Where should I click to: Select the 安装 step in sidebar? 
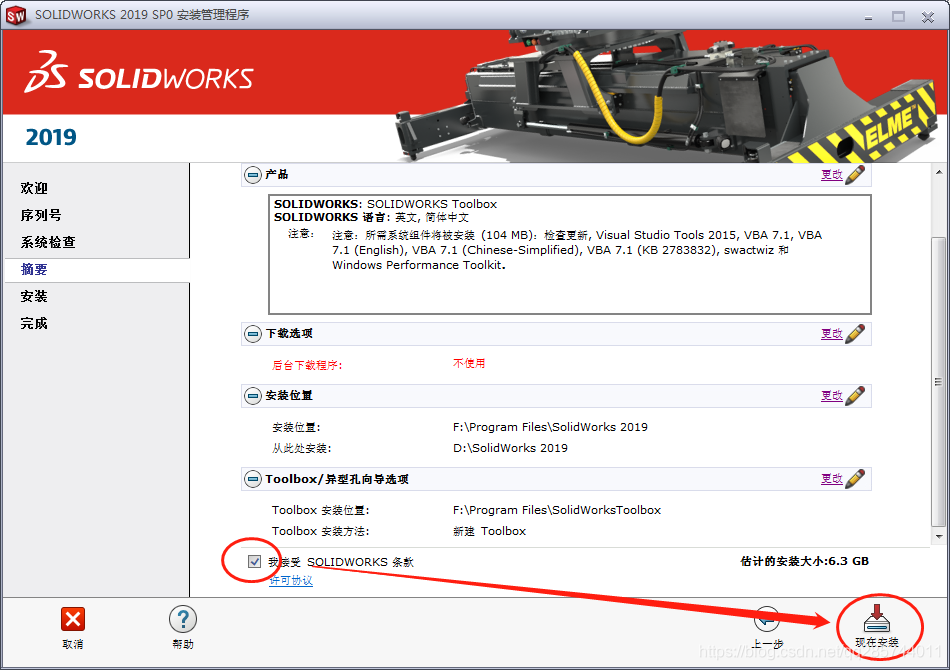point(34,296)
